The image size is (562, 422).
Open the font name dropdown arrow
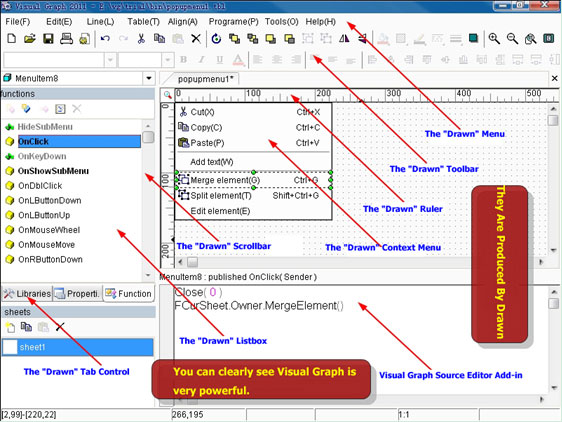[x=110, y=60]
